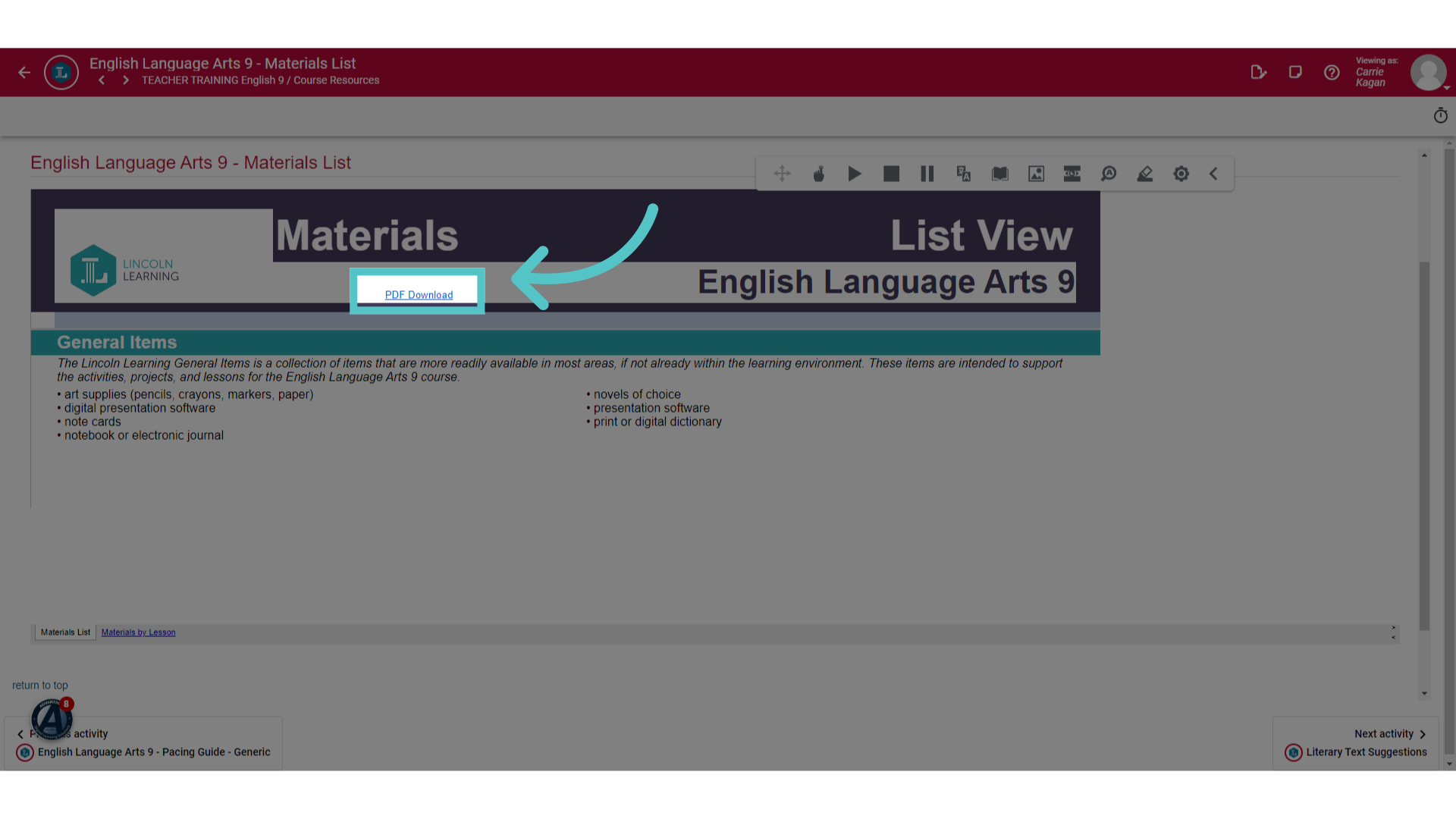Click the PDF Download link
Screen dimensions: 1456x819
[x=419, y=295]
